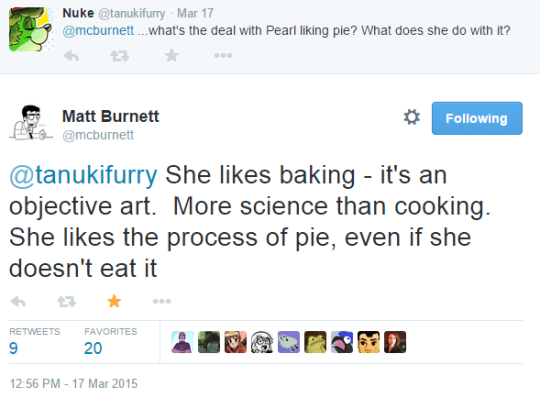Reply to Matt Burnett's tweet
This screenshot has height=409, width=540.
(18, 302)
